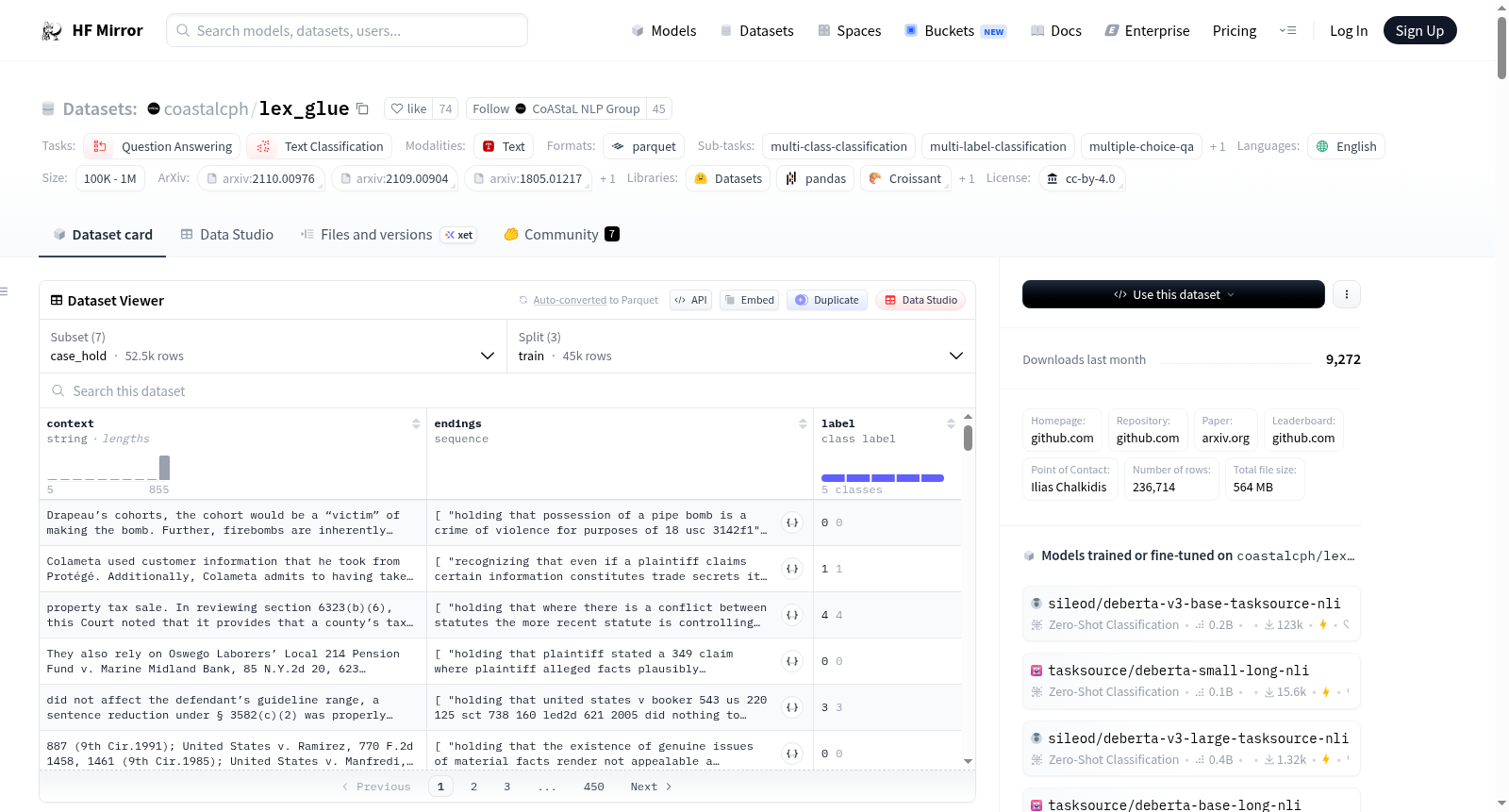
Task: Select the English language tag
Action: pos(1347,146)
